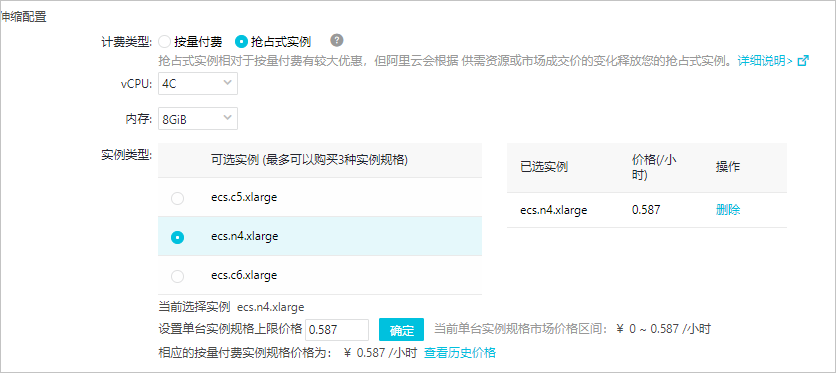Choose the ecs.c5.xlarge instance radio button
This screenshot has width=836, height=373.
pyautogui.click(x=178, y=198)
